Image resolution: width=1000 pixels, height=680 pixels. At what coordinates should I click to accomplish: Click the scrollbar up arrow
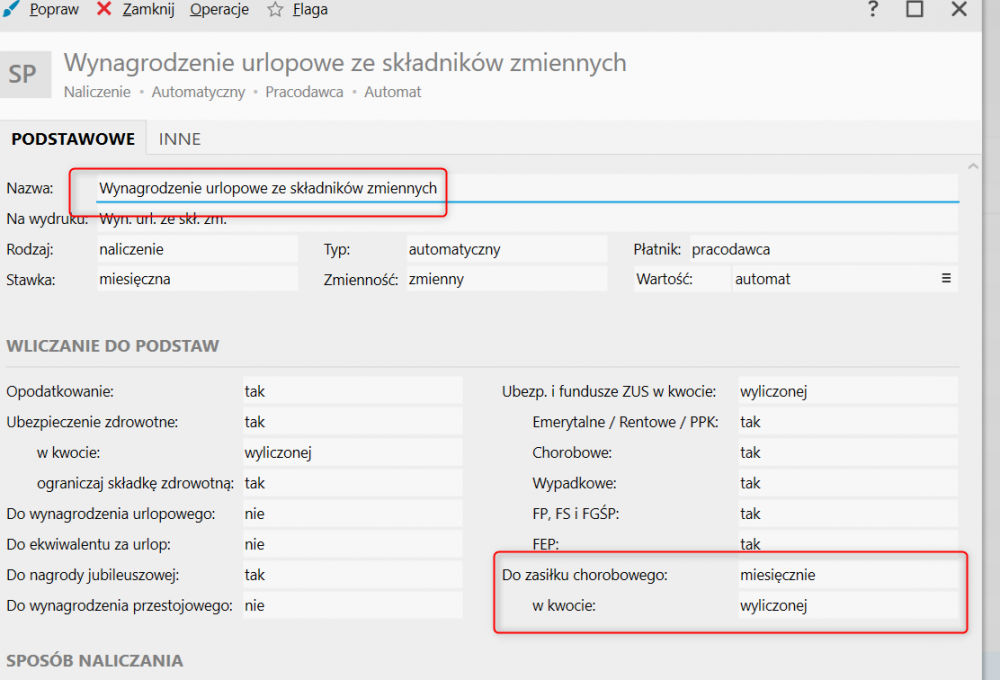[x=970, y=165]
